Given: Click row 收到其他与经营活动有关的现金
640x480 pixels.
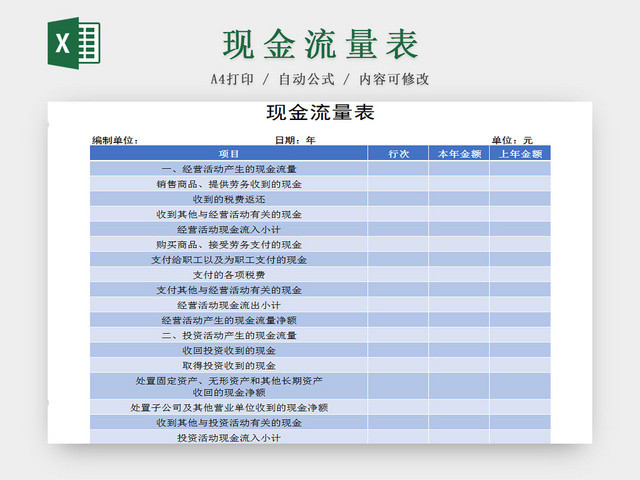Looking at the screenshot, I should pos(320,214).
